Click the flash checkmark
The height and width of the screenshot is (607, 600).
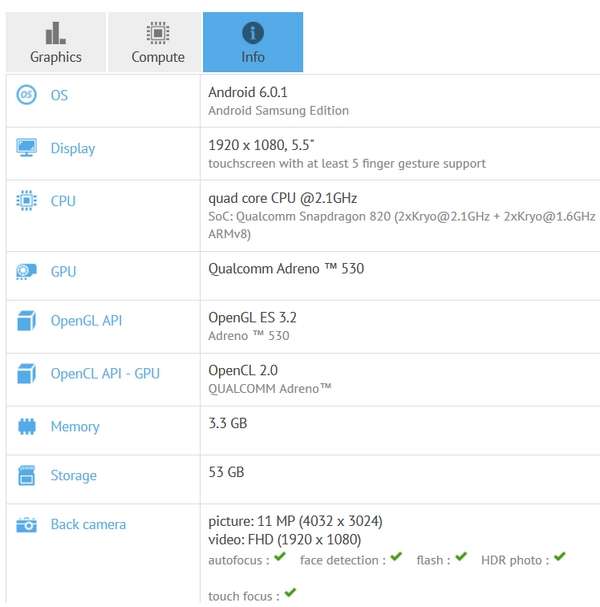(x=461, y=557)
